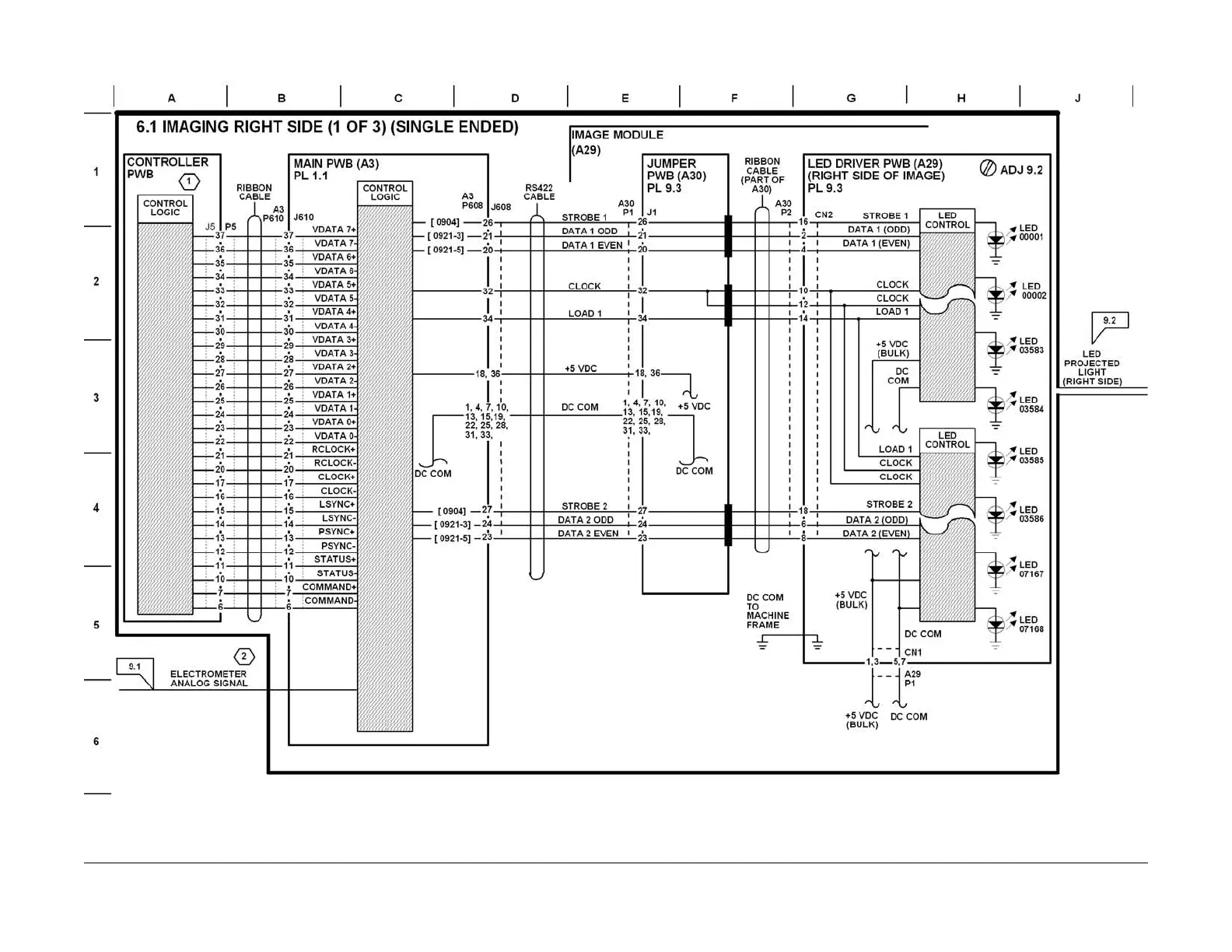Click the DC COM TO MACHINE FRAME label
The height and width of the screenshot is (952, 1232).
point(768,611)
